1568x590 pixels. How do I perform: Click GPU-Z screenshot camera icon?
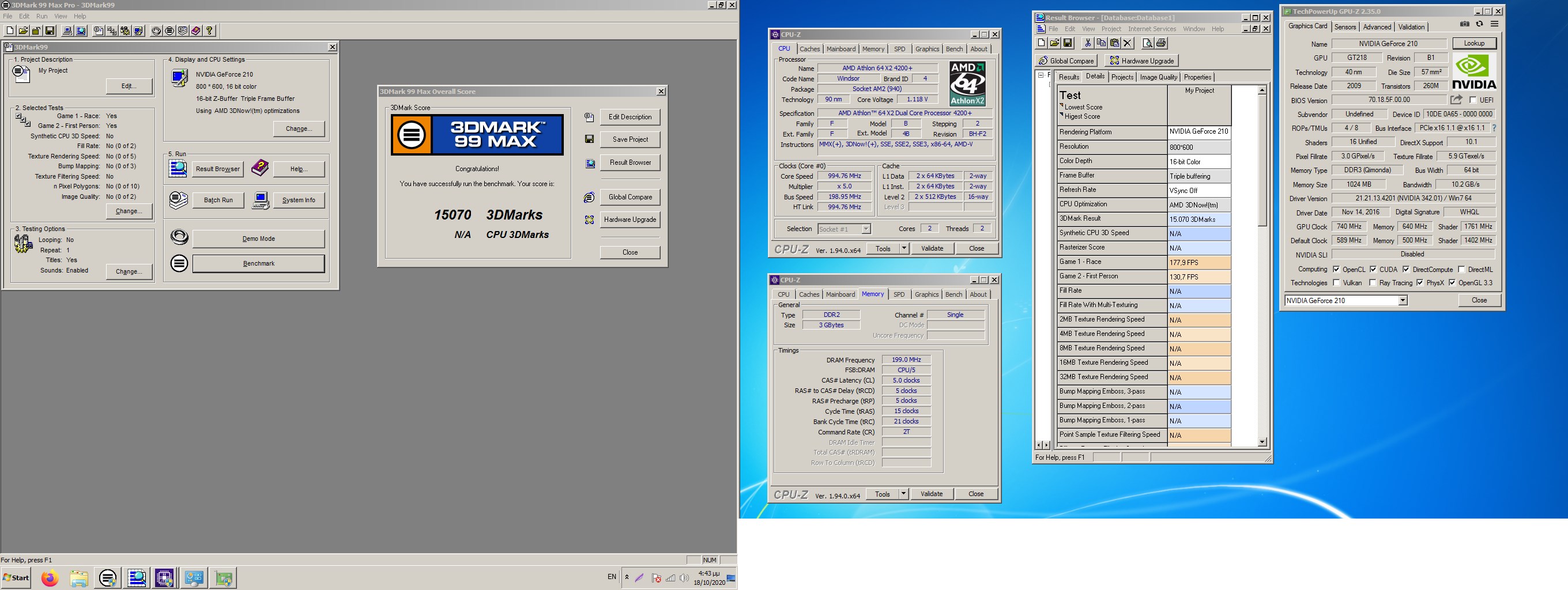[1464, 24]
